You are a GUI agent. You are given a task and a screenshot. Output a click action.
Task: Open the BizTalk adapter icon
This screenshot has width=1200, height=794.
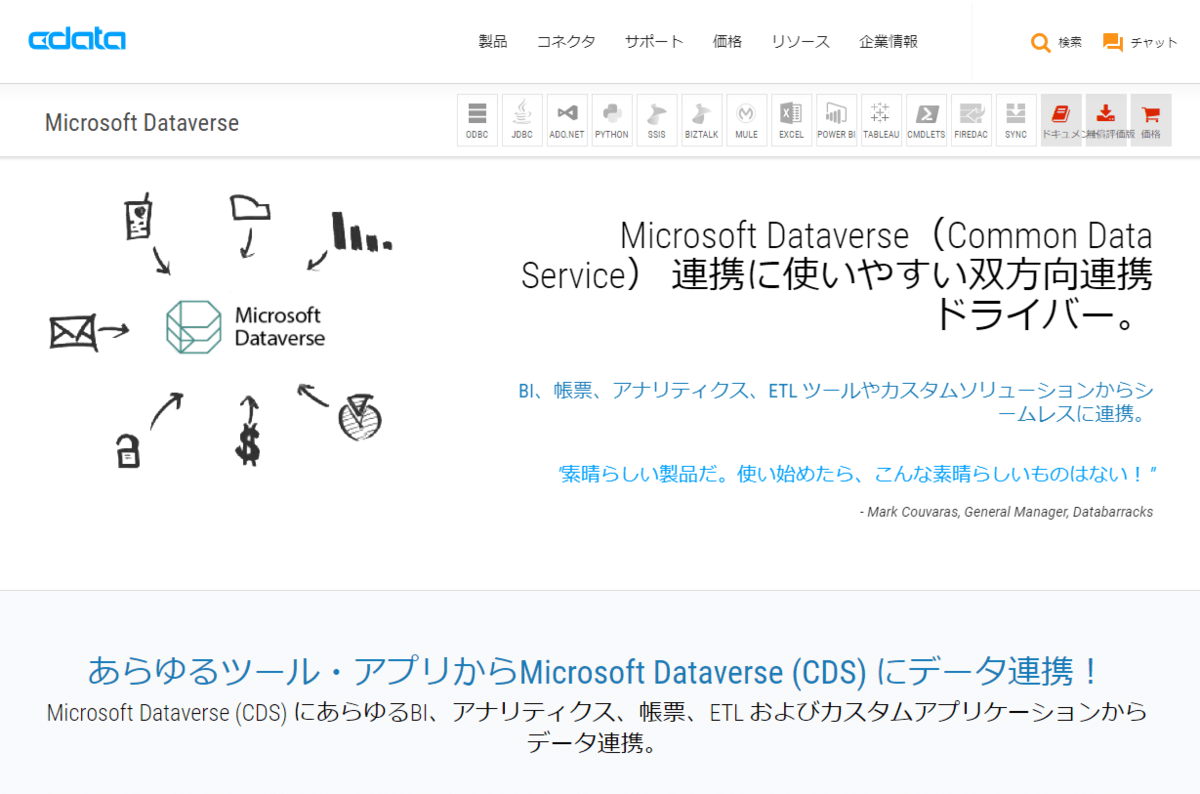(702, 120)
